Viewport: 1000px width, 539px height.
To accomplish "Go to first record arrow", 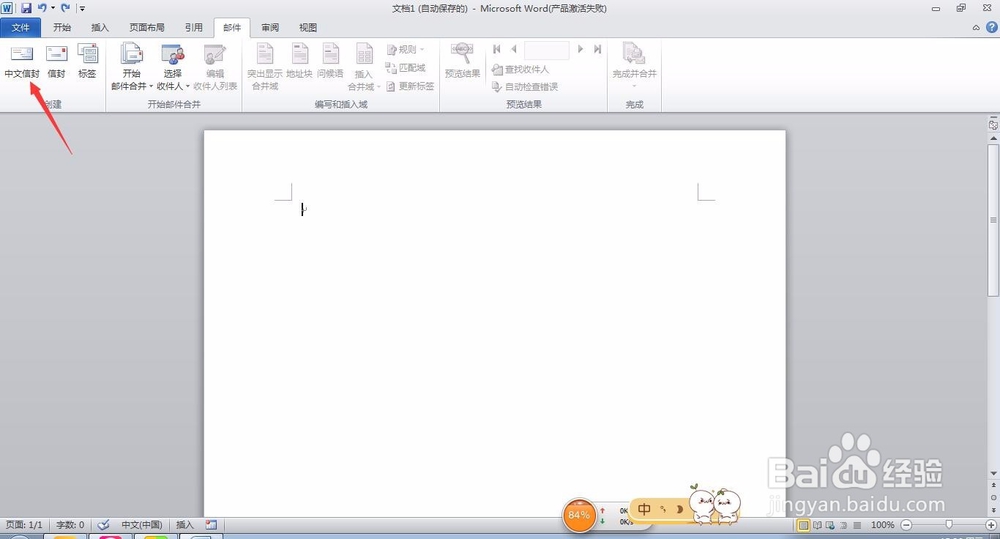I will point(497,49).
